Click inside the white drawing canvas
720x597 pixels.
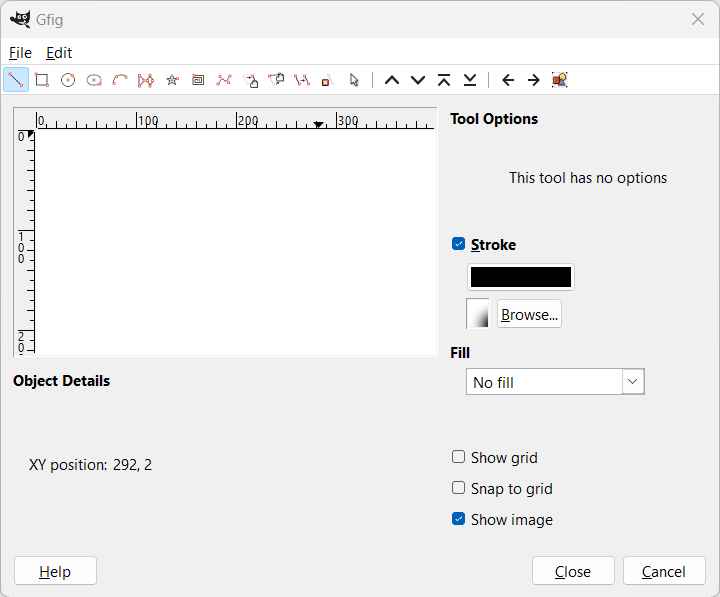click(235, 242)
